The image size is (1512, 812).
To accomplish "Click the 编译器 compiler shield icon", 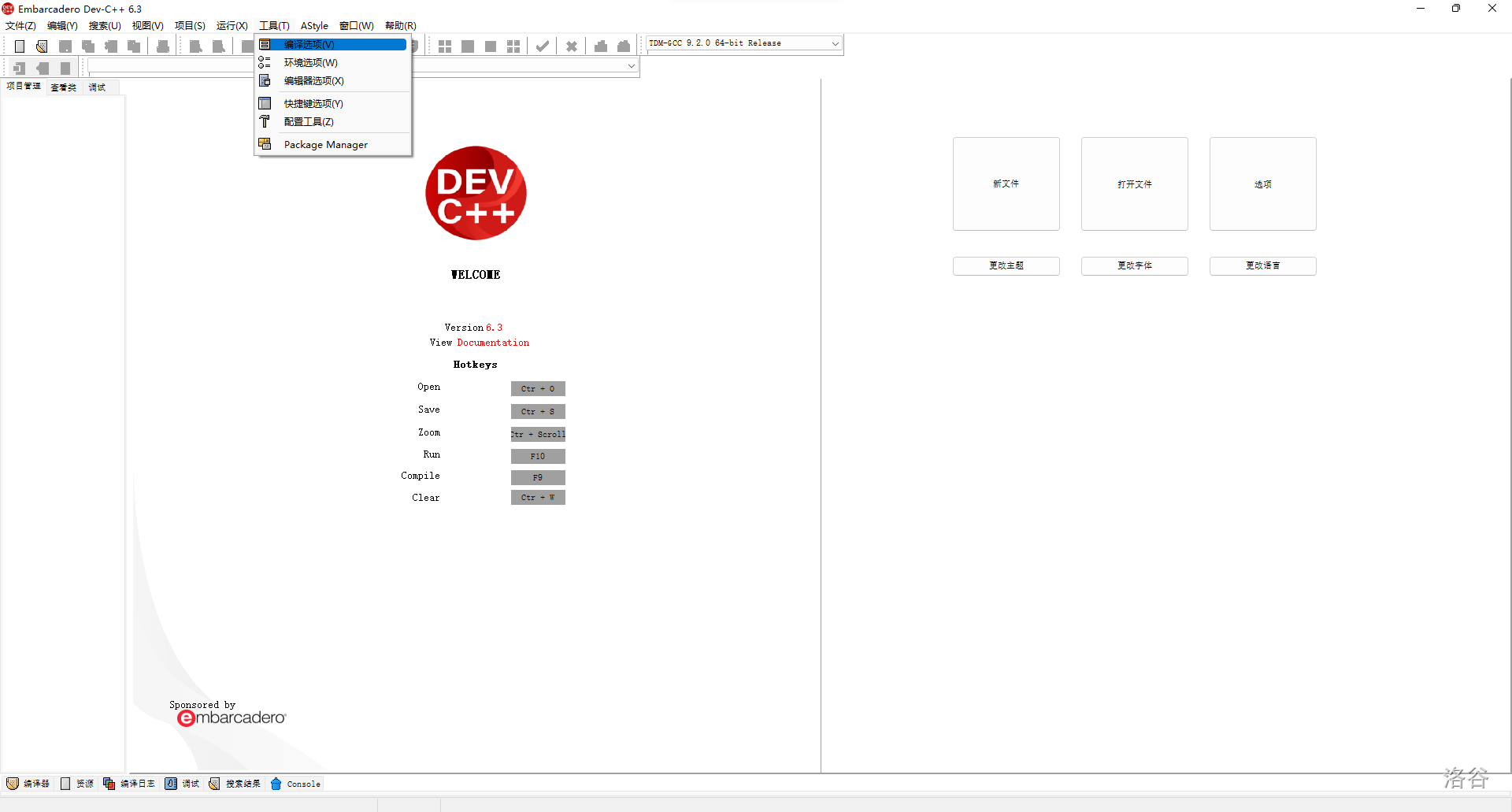I will click(13, 784).
